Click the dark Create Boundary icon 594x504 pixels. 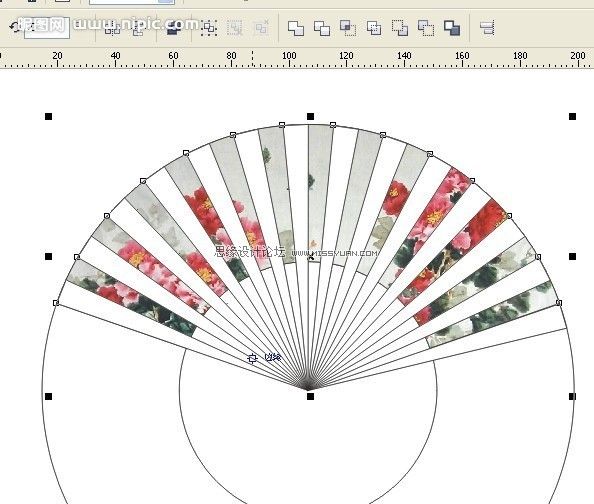(x=452, y=28)
